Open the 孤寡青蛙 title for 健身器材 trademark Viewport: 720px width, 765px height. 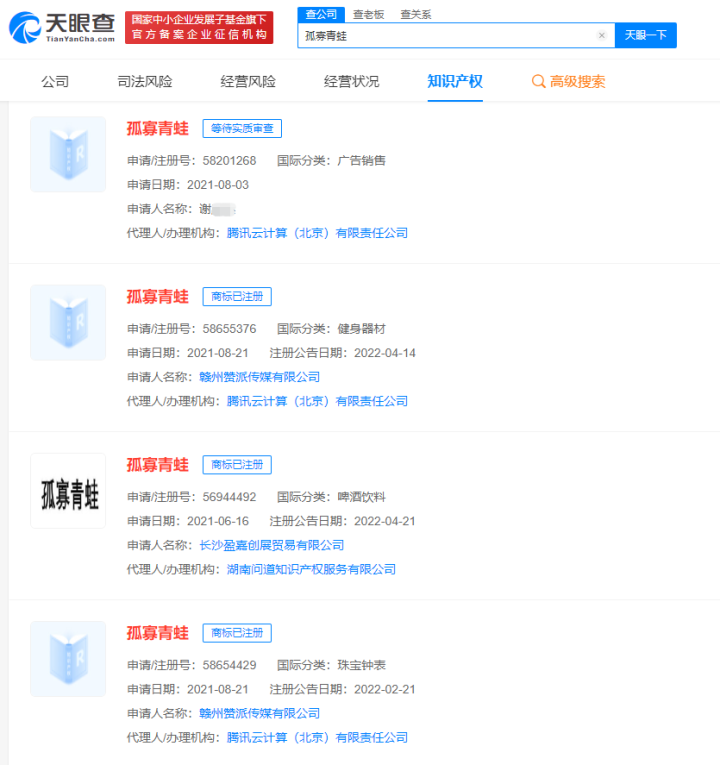point(158,297)
